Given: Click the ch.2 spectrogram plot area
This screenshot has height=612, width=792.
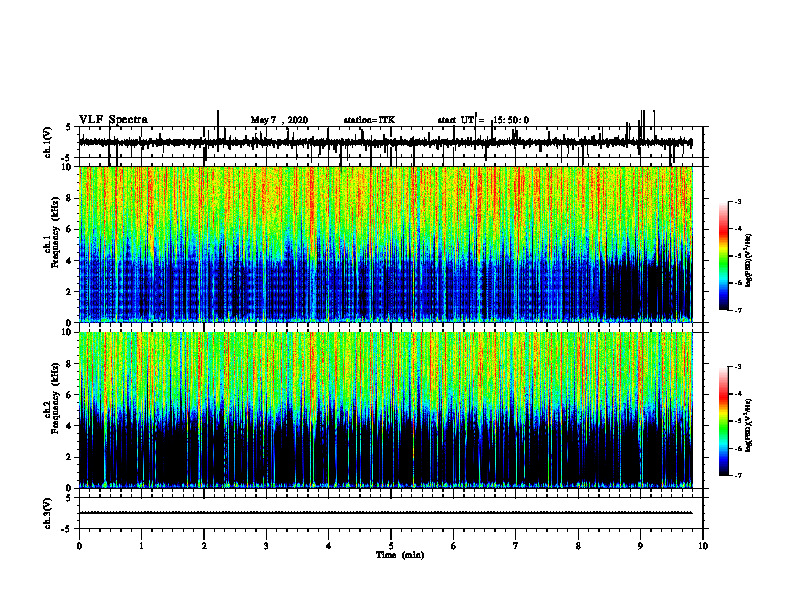Looking at the screenshot, I should tap(386, 410).
